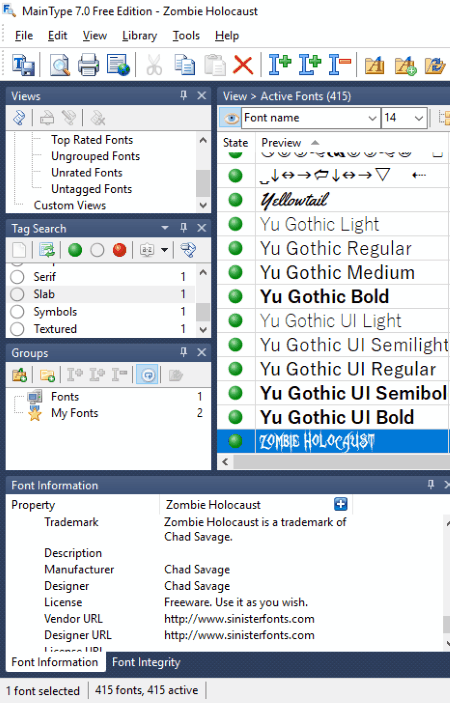Click the red Delete X icon
Viewport: 450px width, 703px height.
pyautogui.click(x=243, y=65)
